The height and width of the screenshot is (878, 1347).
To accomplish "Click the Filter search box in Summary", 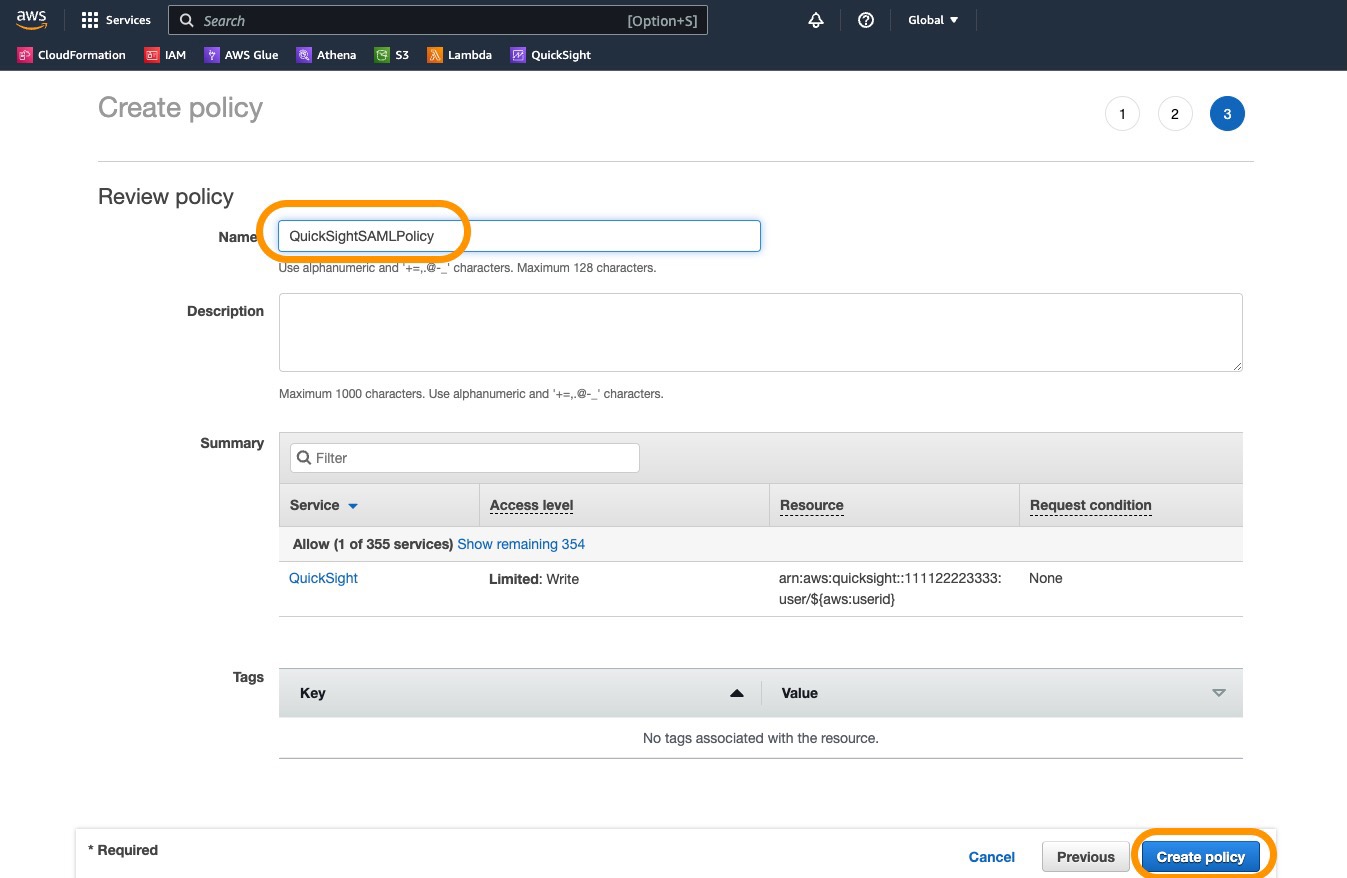I will pyautogui.click(x=462, y=457).
